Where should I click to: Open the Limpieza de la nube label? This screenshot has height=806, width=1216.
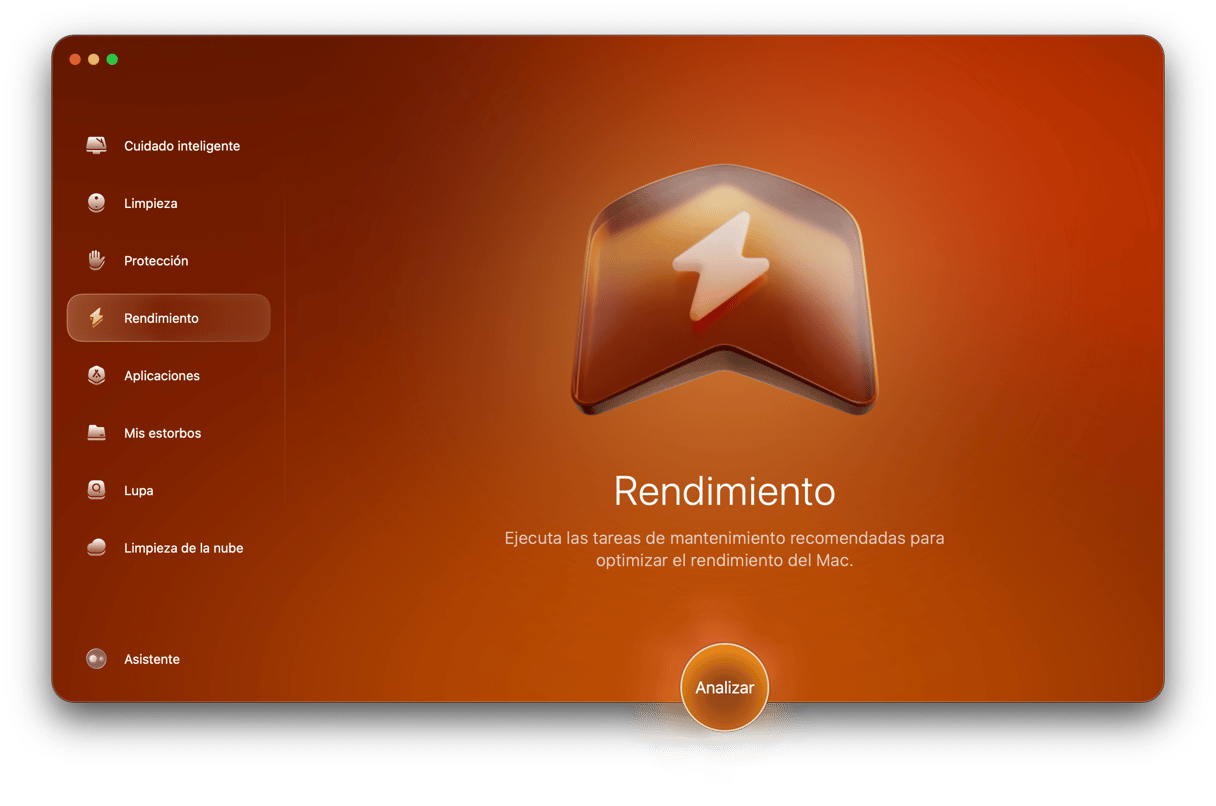coord(183,548)
